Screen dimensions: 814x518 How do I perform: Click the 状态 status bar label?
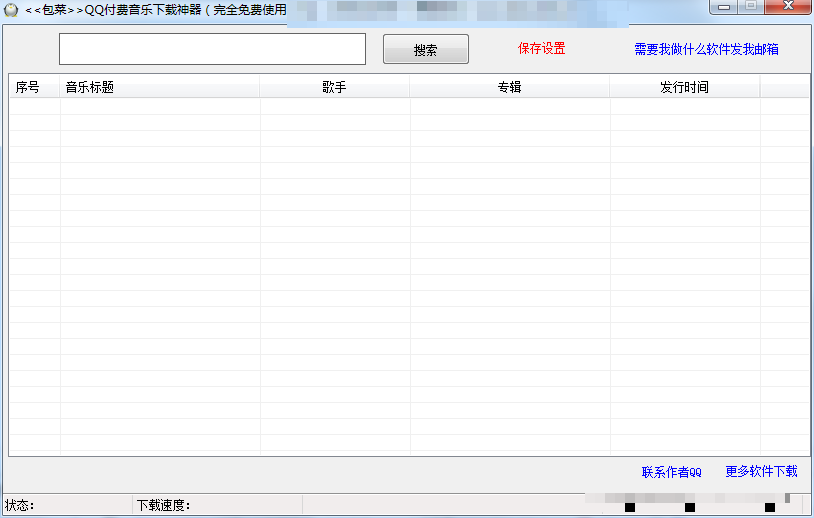coord(20,505)
